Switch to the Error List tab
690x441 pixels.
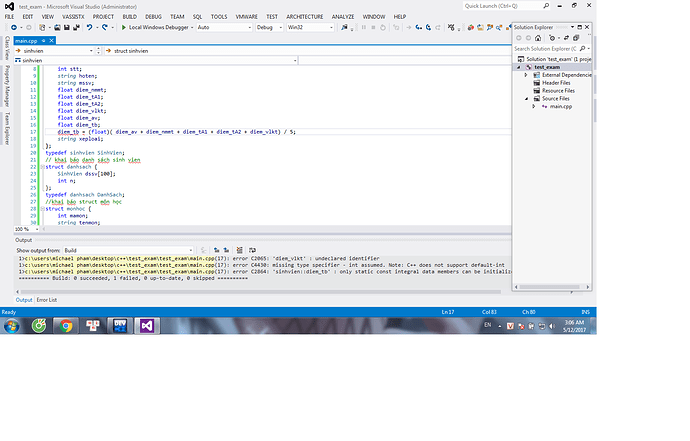point(47,300)
